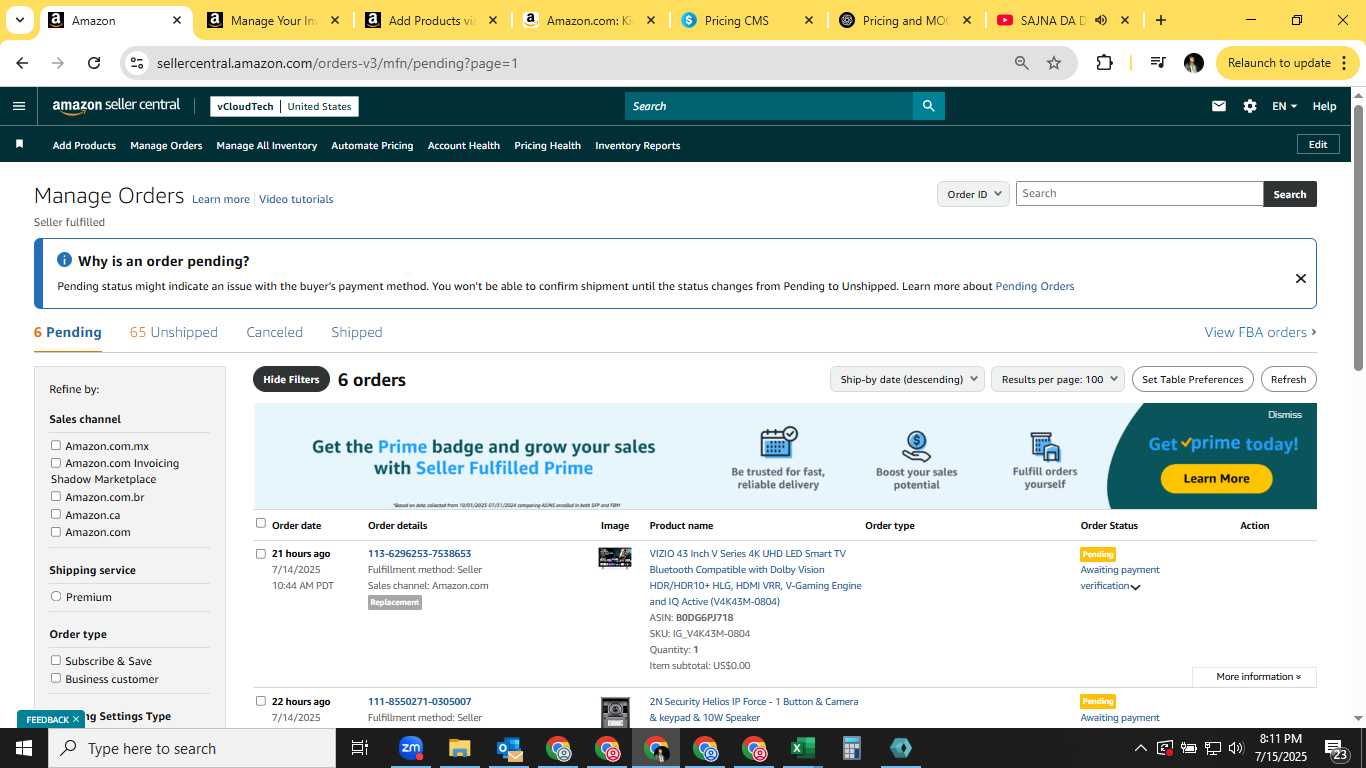Click the Set Table Preferences button
The image size is (1366, 768).
pyautogui.click(x=1193, y=379)
